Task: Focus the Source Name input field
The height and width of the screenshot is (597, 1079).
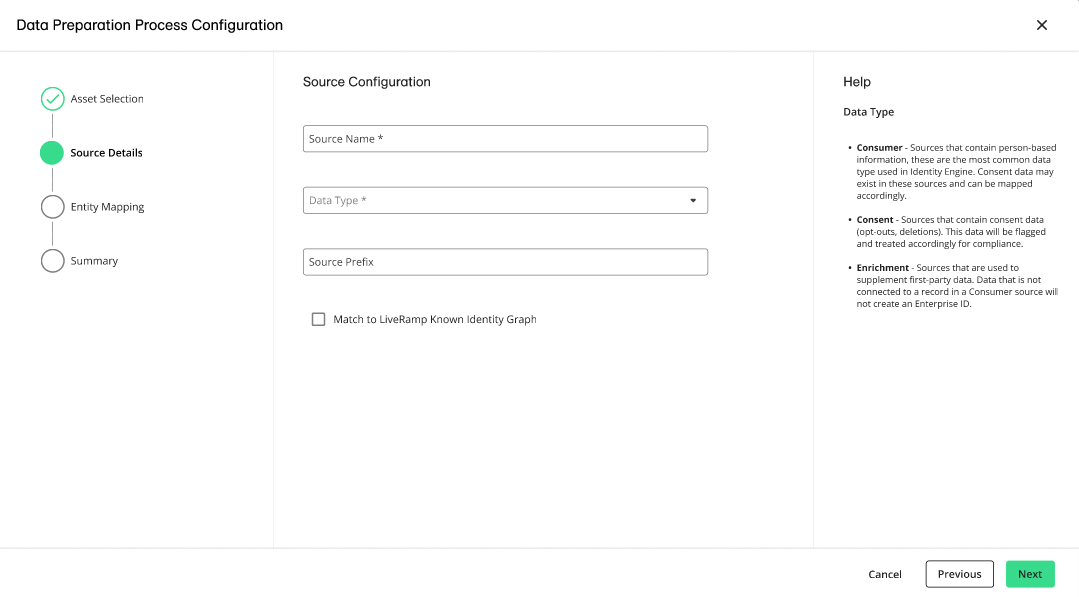Action: tap(505, 138)
